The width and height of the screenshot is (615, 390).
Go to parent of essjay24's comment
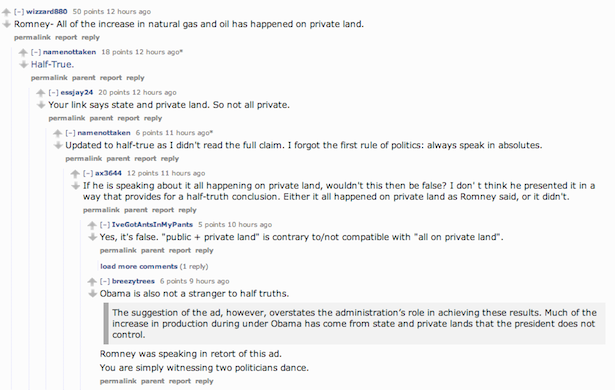pos(101,118)
